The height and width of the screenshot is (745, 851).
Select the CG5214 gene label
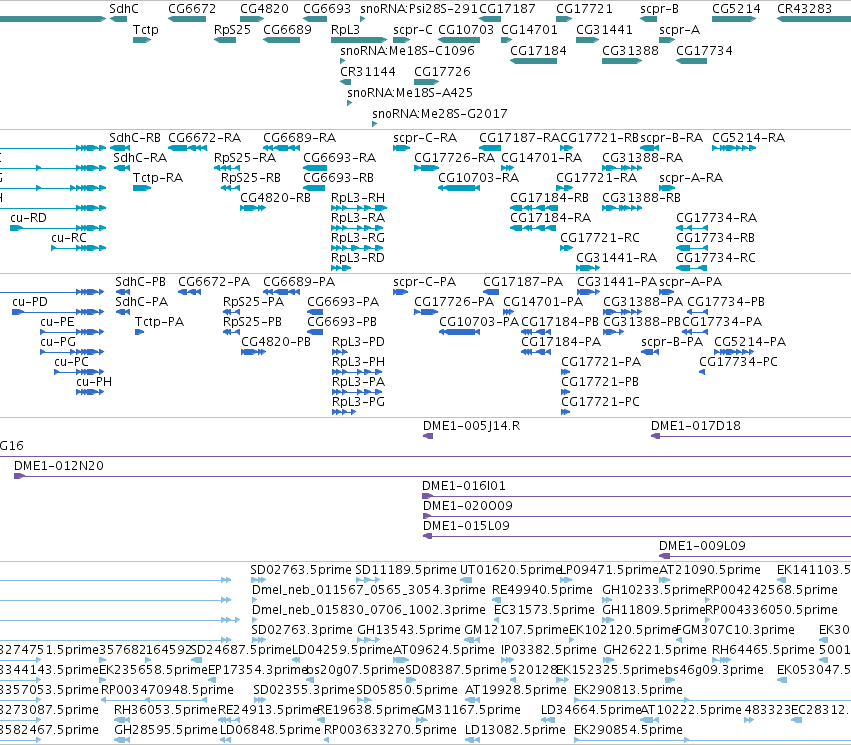(736, 9)
